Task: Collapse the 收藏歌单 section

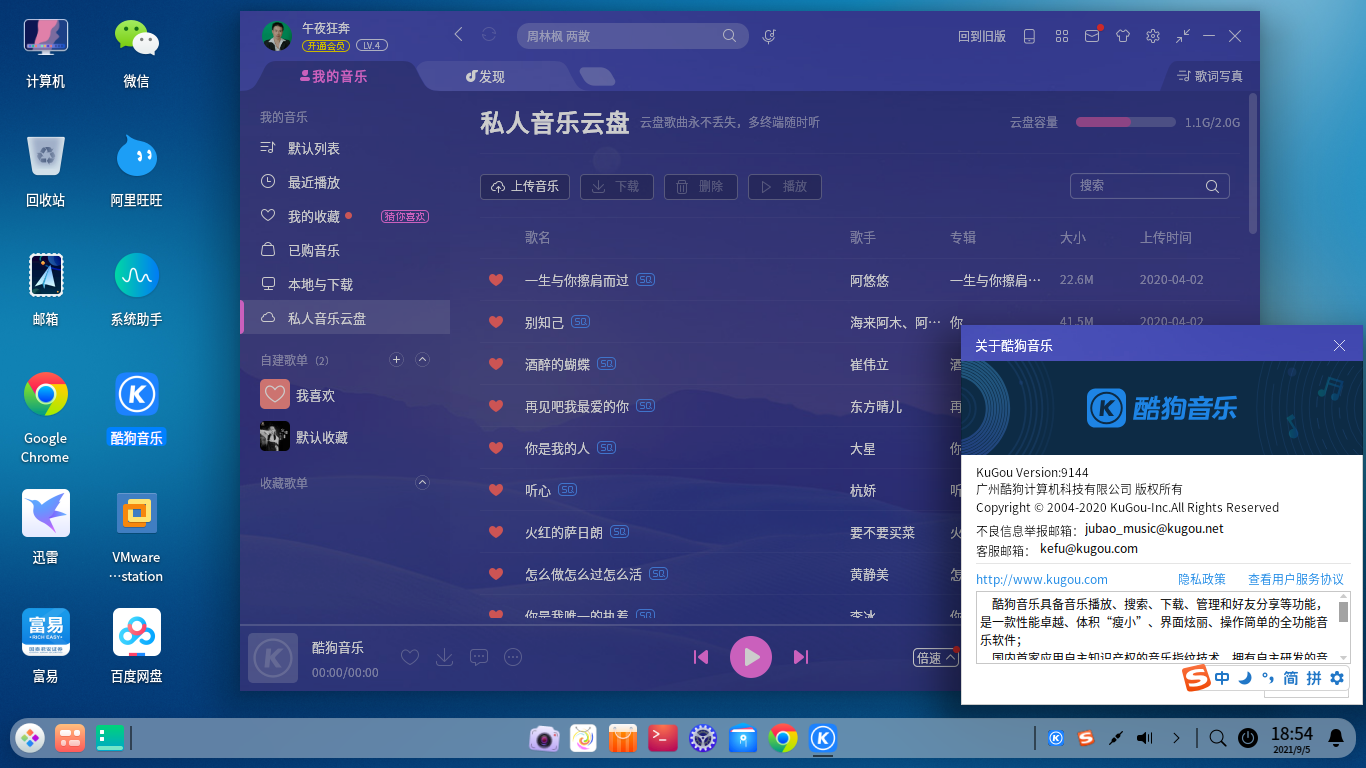Action: (422, 483)
